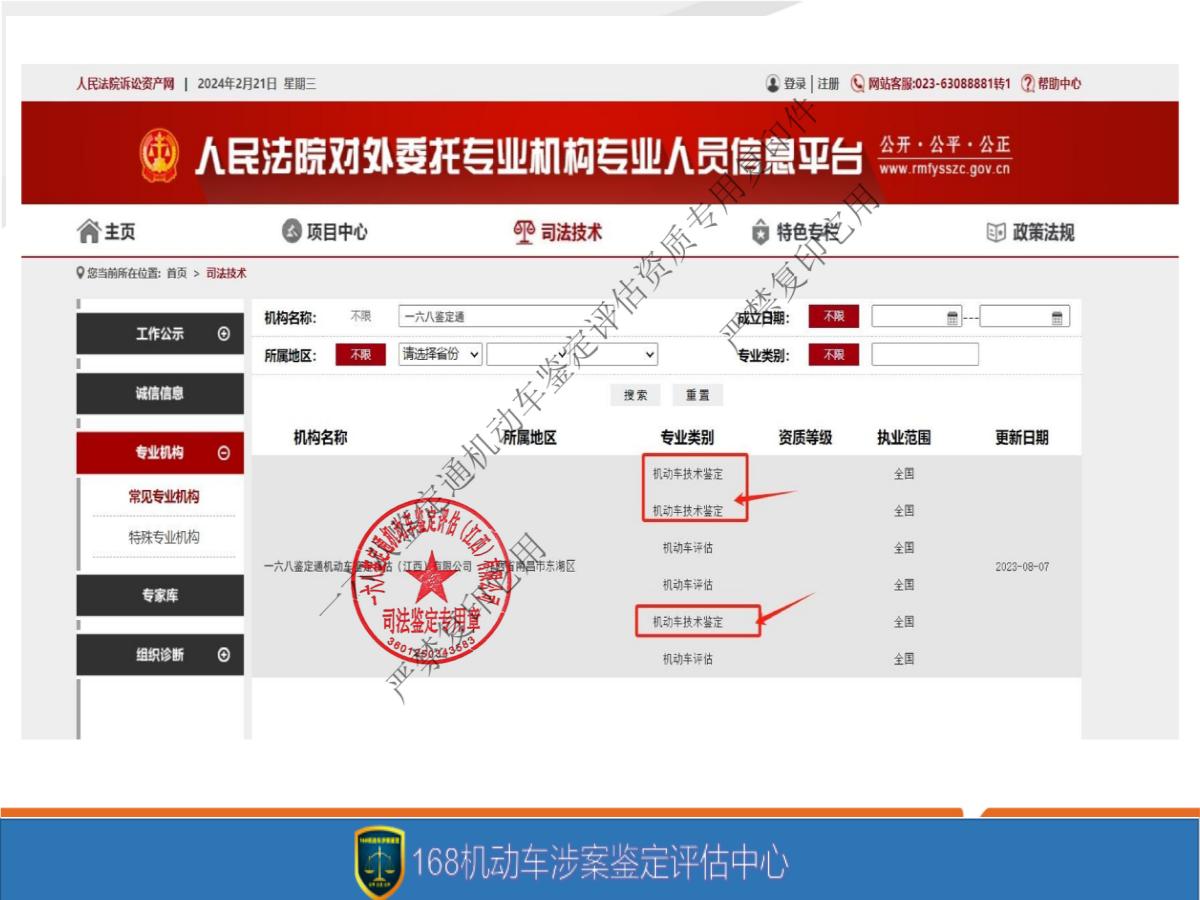Toggle 不限 next to 专业类别
Viewport: 1200px width, 900px height.
pos(833,354)
